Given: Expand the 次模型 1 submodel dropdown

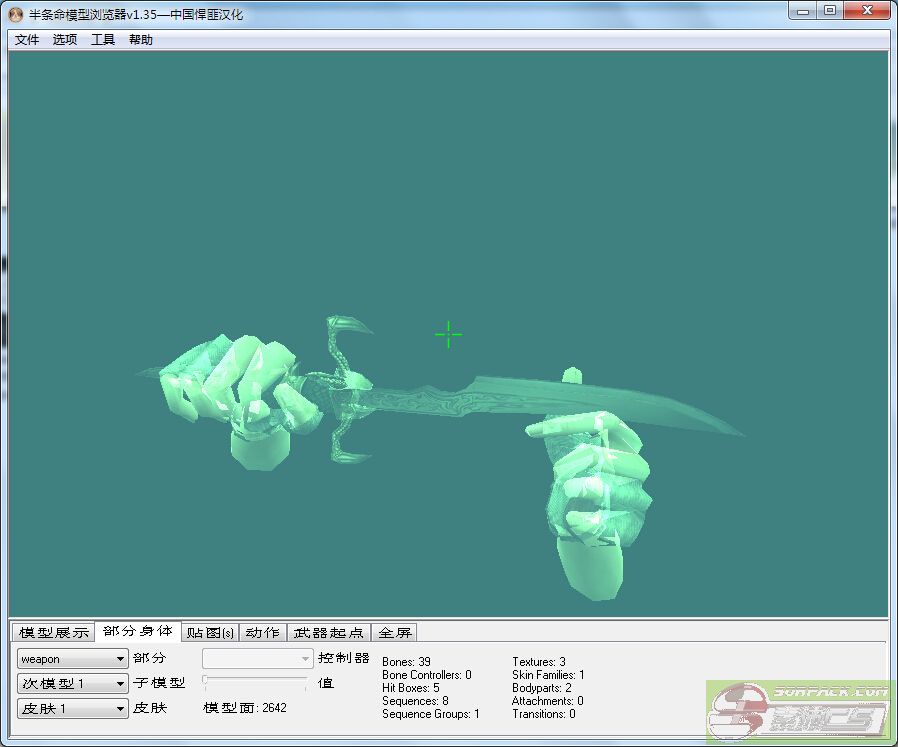Looking at the screenshot, I should tap(73, 684).
